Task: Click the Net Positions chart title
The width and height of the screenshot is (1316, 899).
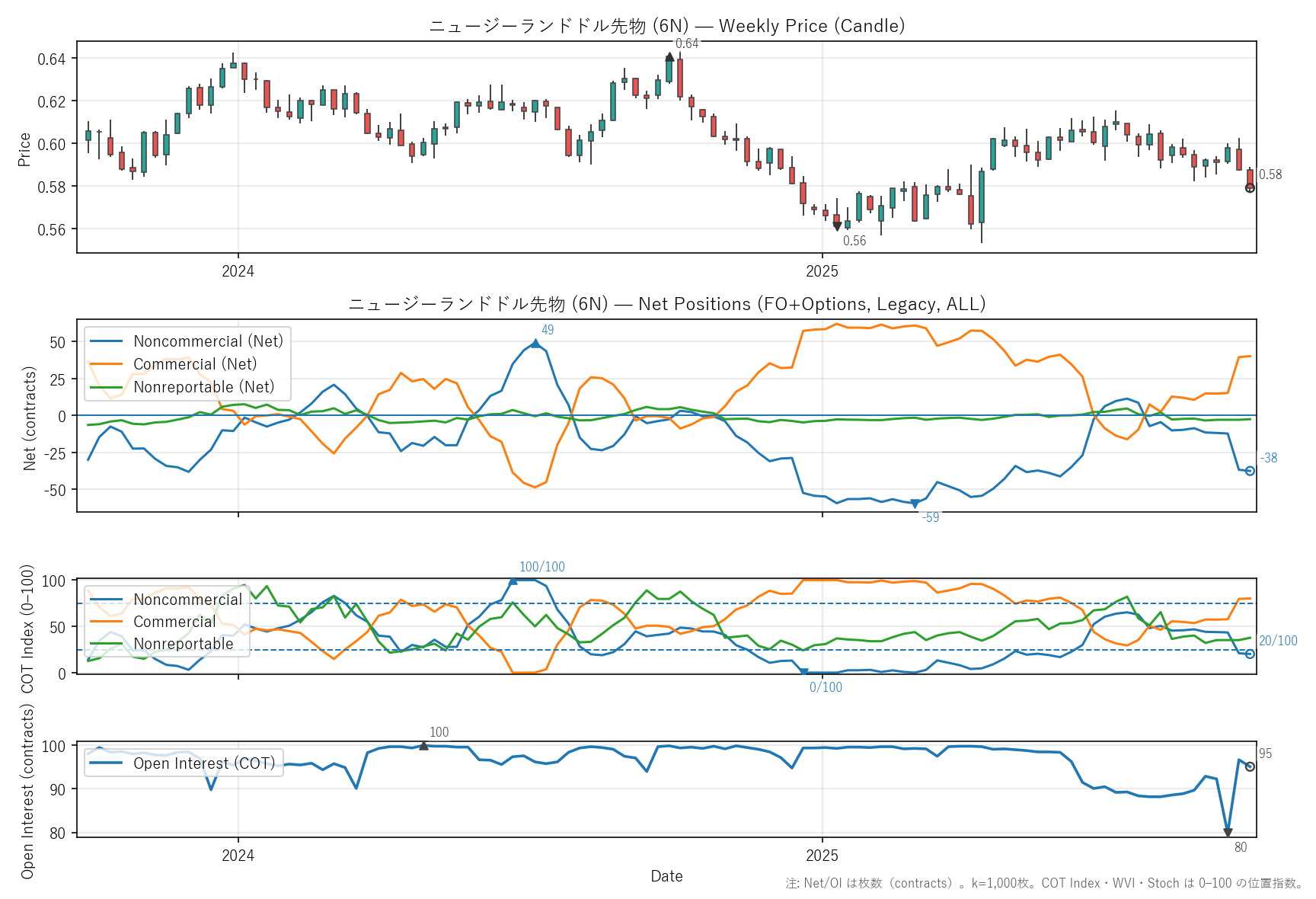Action: 666,304
